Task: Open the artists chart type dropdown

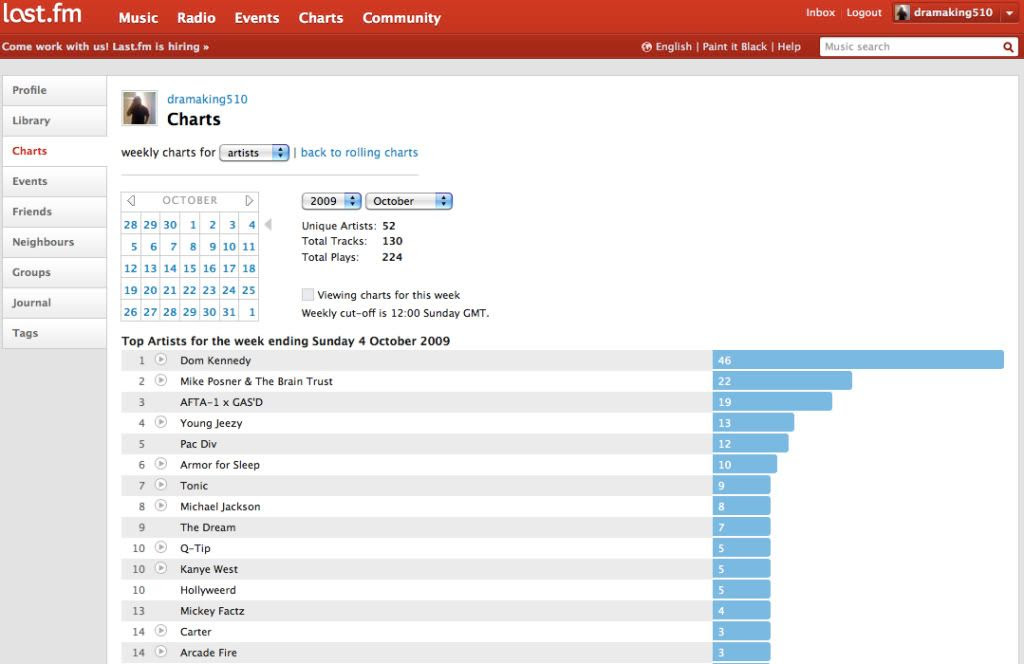Action: click(x=254, y=153)
